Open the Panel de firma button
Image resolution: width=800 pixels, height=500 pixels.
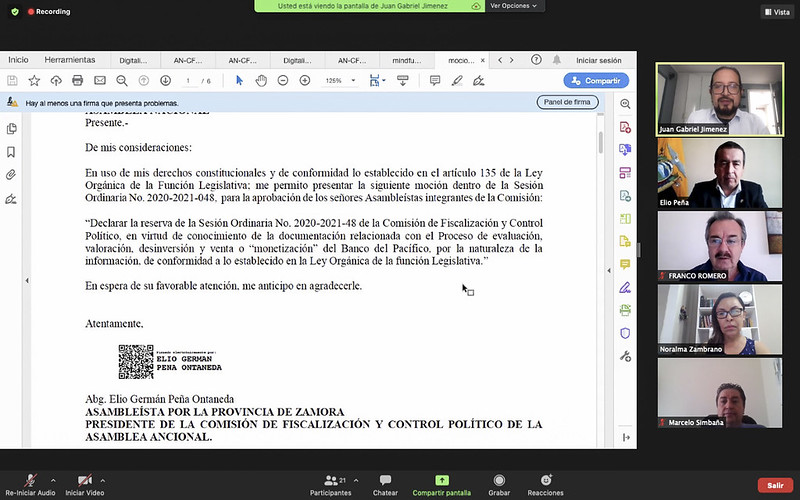click(567, 102)
